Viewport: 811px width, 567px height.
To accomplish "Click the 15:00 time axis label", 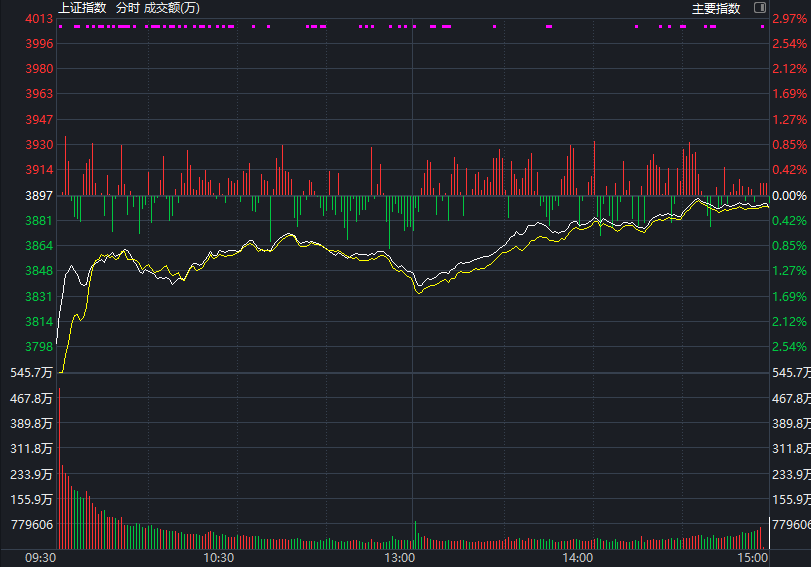I will [752, 557].
